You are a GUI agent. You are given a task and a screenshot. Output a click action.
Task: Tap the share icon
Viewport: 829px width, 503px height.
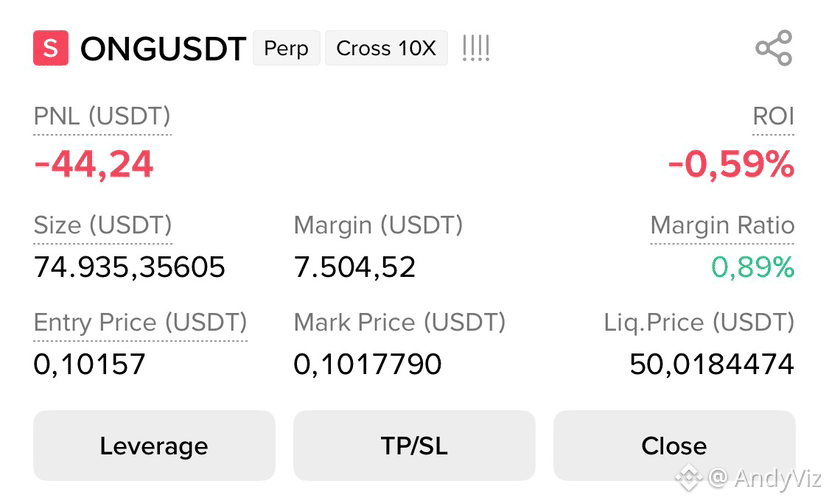tap(773, 48)
